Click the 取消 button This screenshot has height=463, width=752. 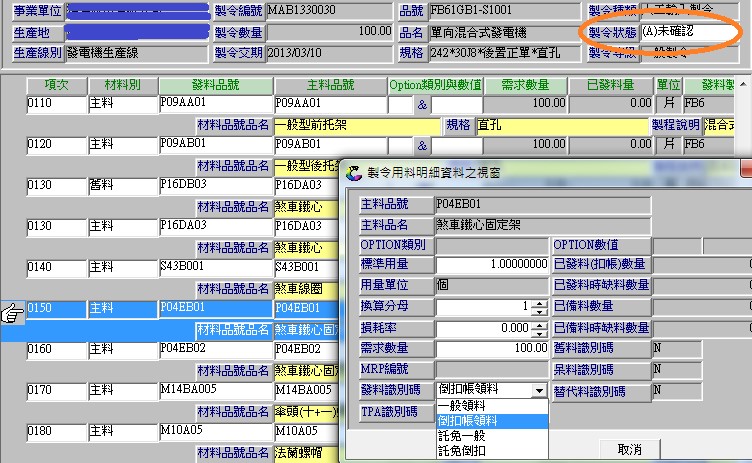(x=629, y=450)
